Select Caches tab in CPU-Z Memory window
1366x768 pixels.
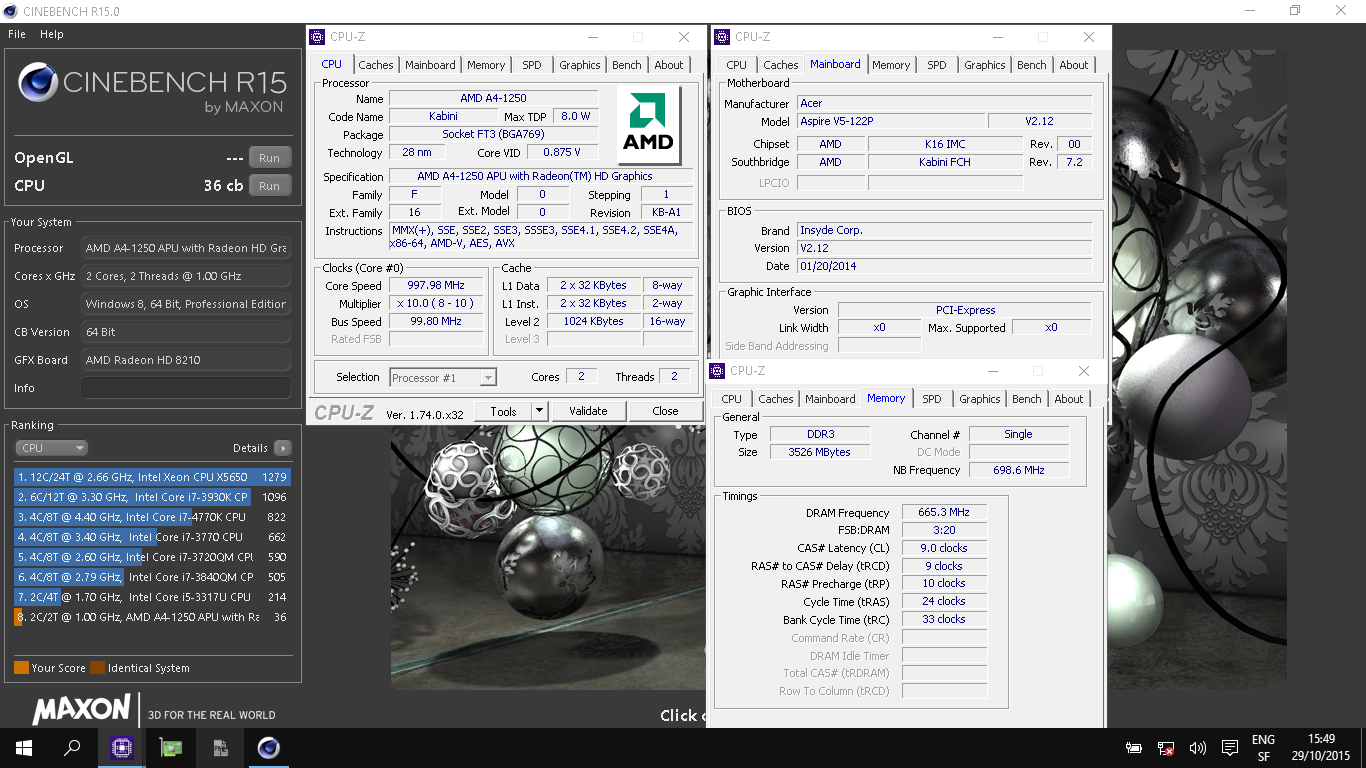(x=776, y=399)
